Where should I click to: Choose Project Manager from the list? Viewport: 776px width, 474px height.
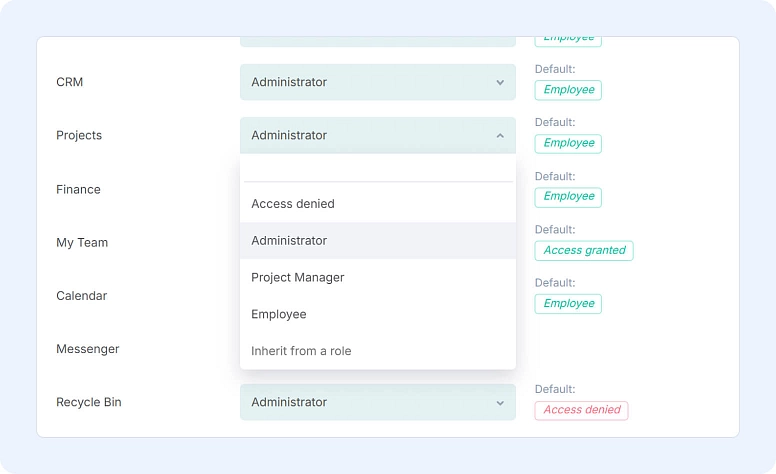tap(298, 278)
